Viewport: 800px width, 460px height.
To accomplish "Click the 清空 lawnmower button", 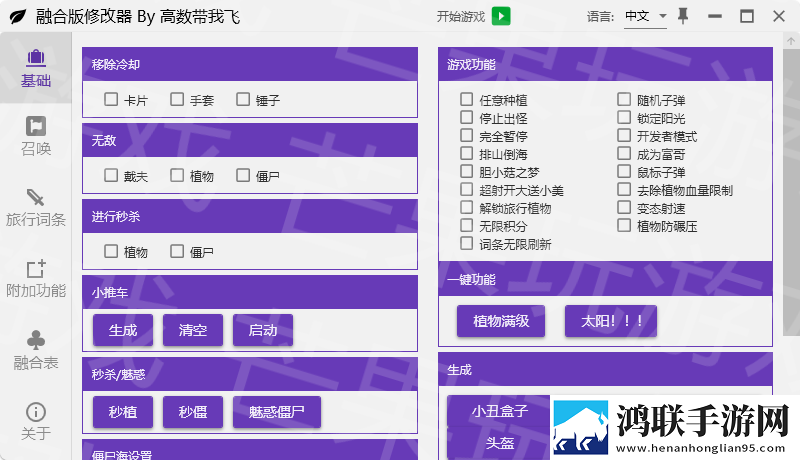I will pyautogui.click(x=193, y=330).
